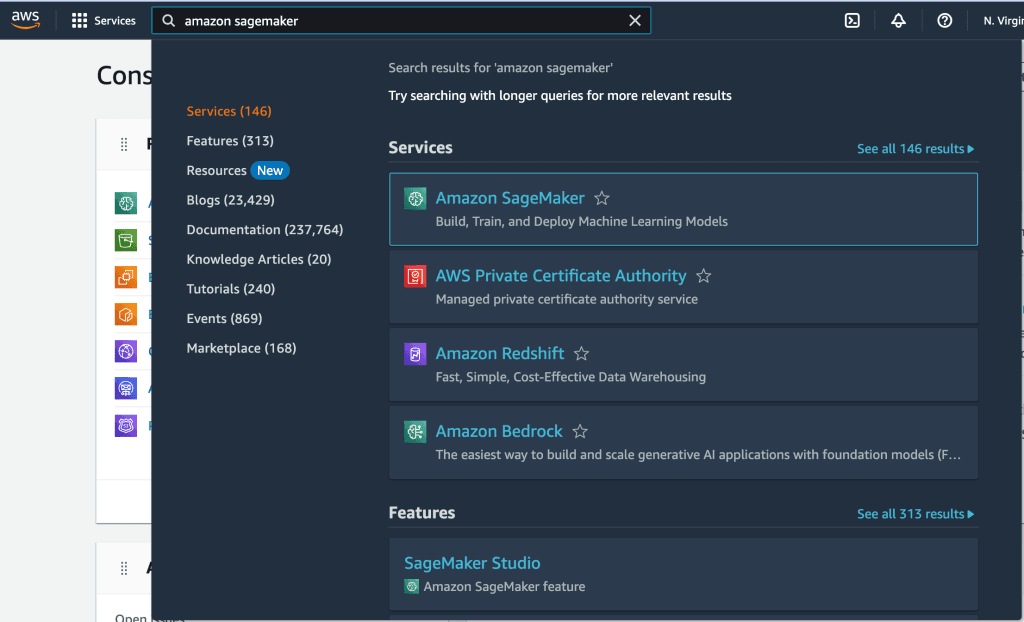
Task: Open the SageMaker Studio feature link
Action: tap(472, 563)
